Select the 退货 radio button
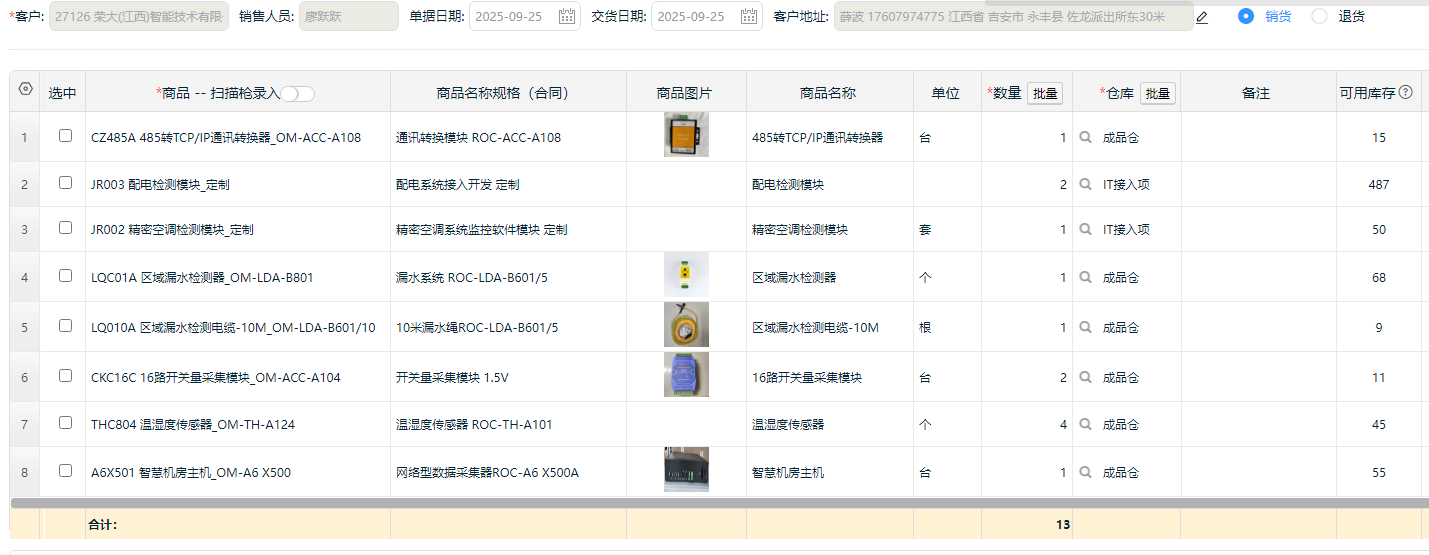 1319,16
